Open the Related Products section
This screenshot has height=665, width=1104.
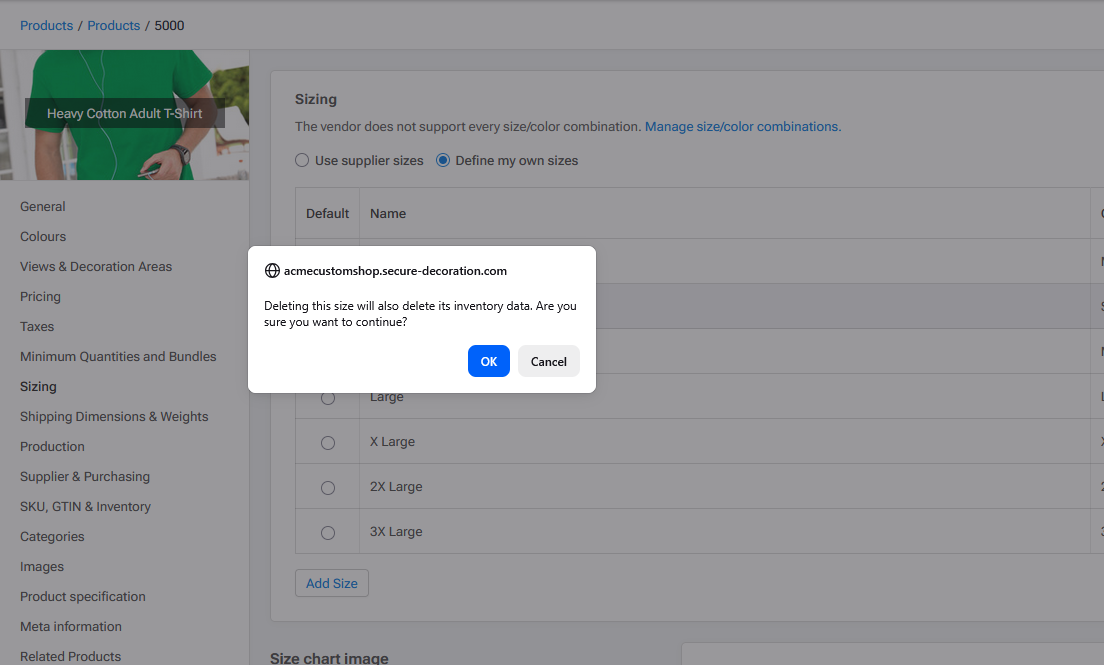pos(70,656)
